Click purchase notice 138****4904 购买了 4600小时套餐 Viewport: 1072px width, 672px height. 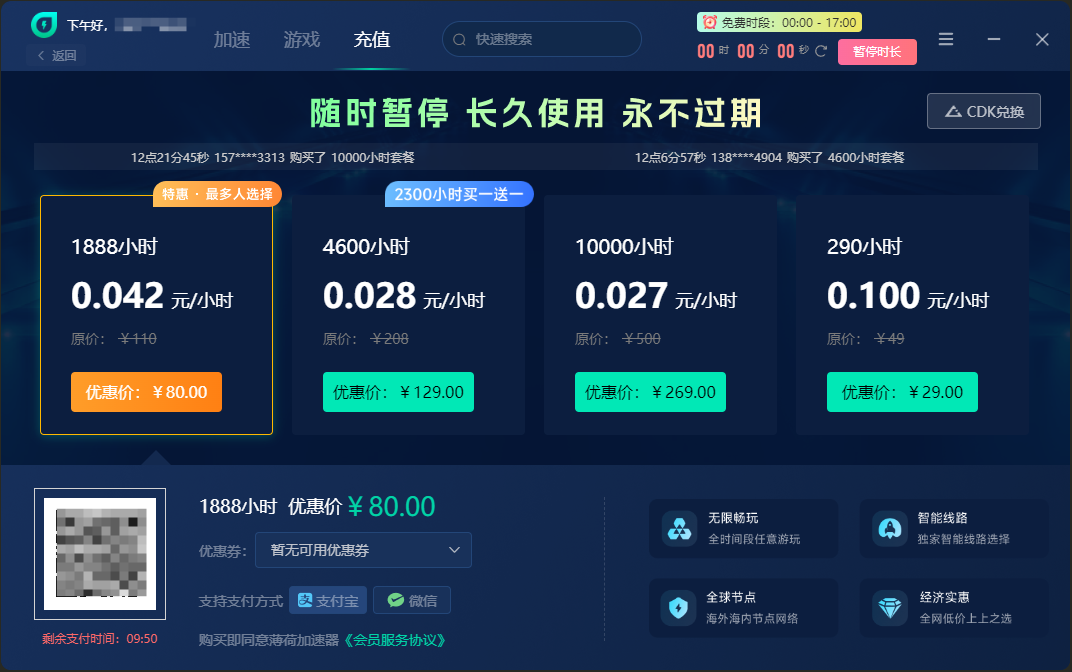point(770,158)
